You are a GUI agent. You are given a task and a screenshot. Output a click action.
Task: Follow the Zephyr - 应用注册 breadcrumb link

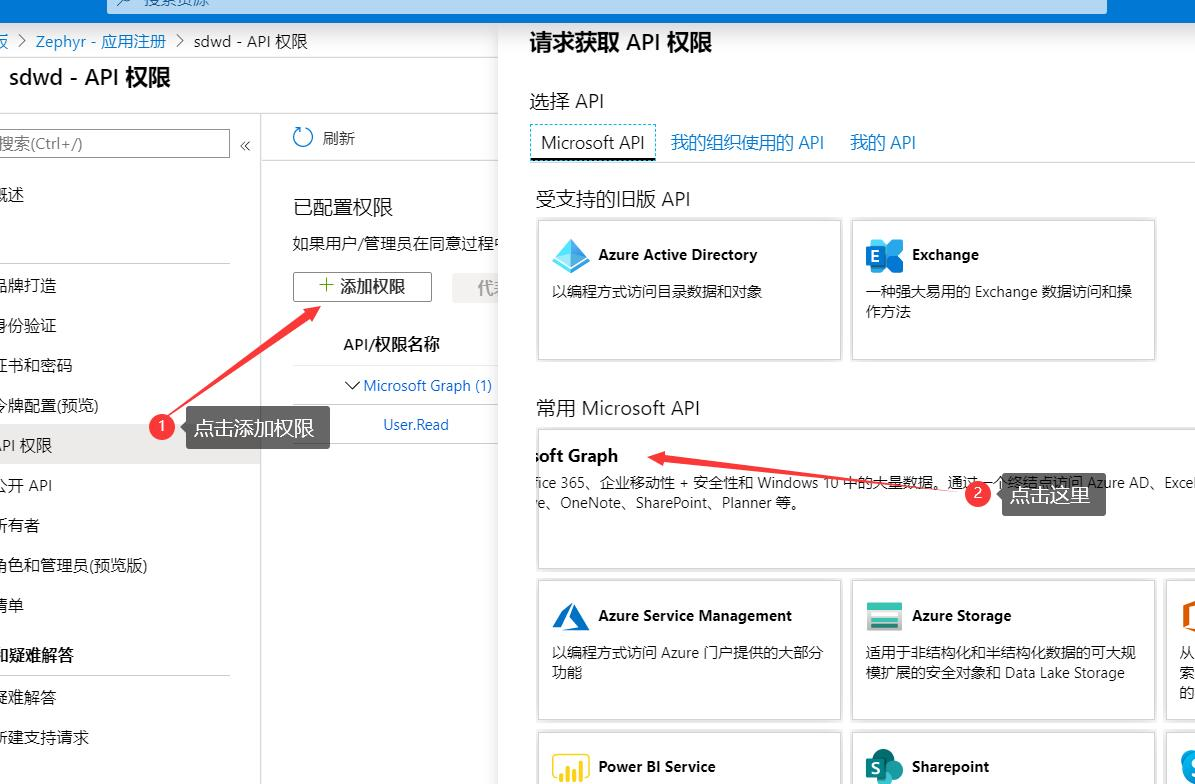click(x=101, y=41)
